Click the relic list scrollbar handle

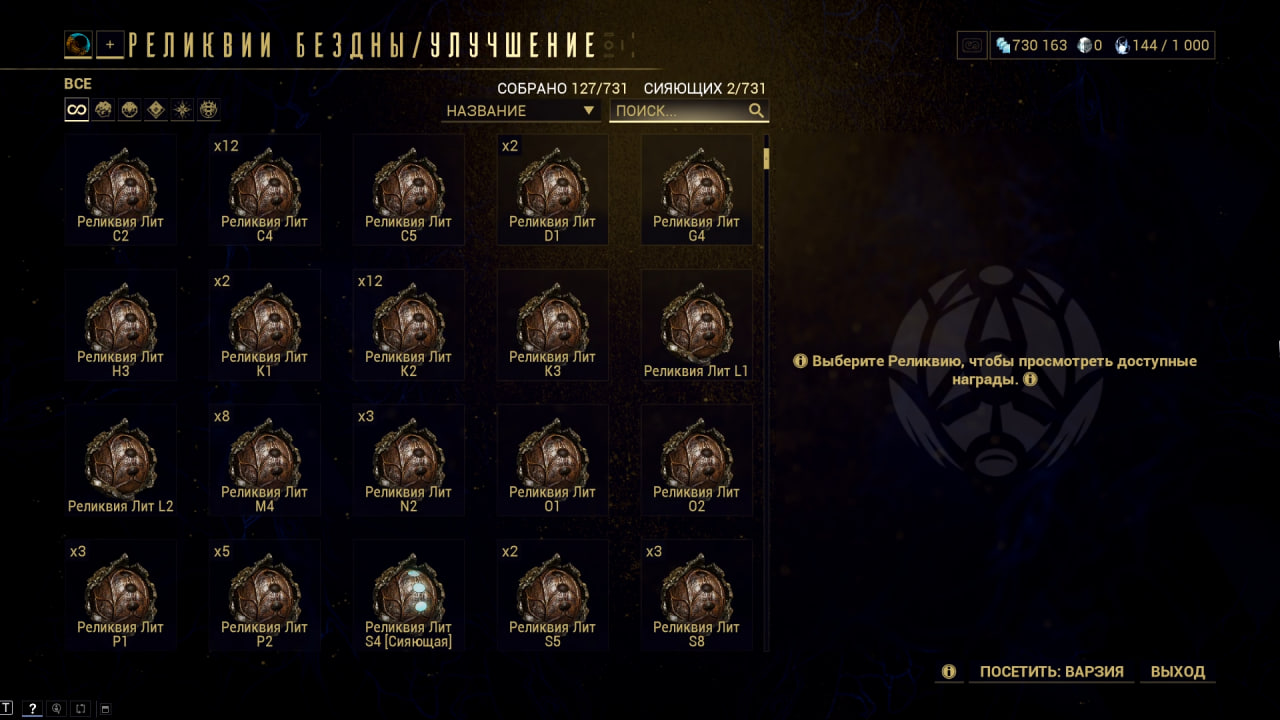coord(767,158)
